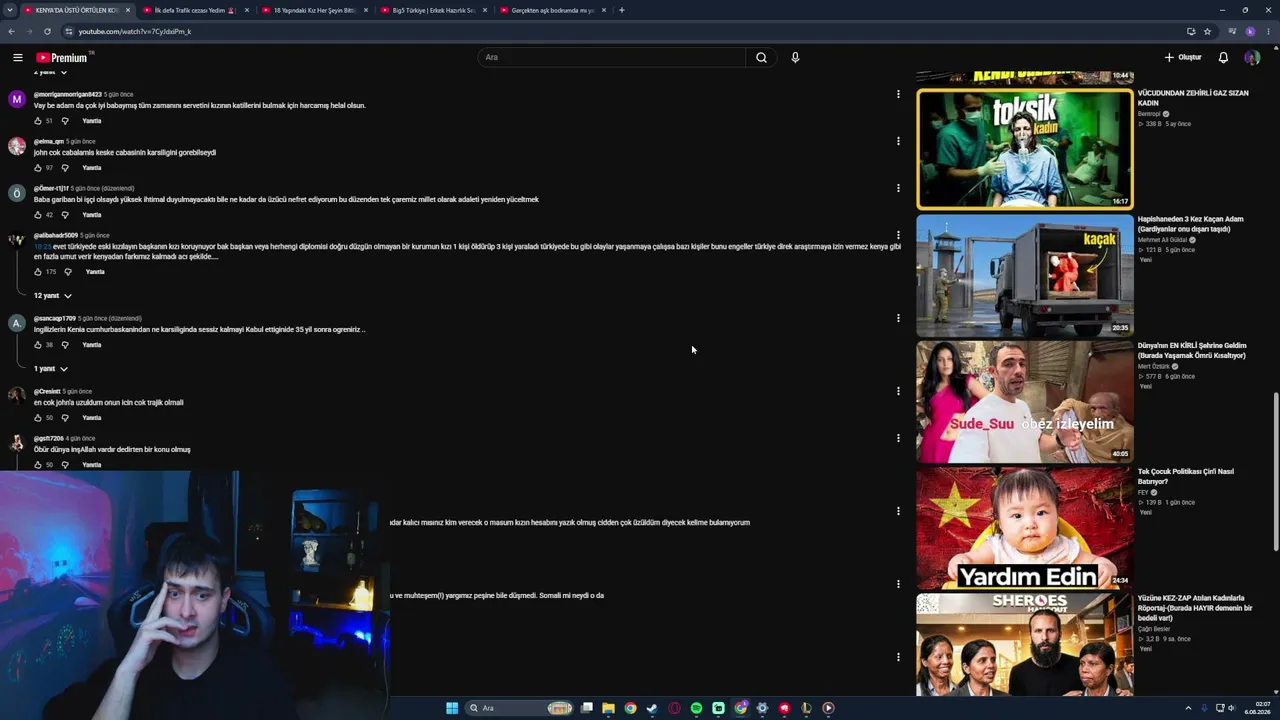The image size is (1280, 720).
Task: Bookmark this page with the star
Action: coord(1207,31)
